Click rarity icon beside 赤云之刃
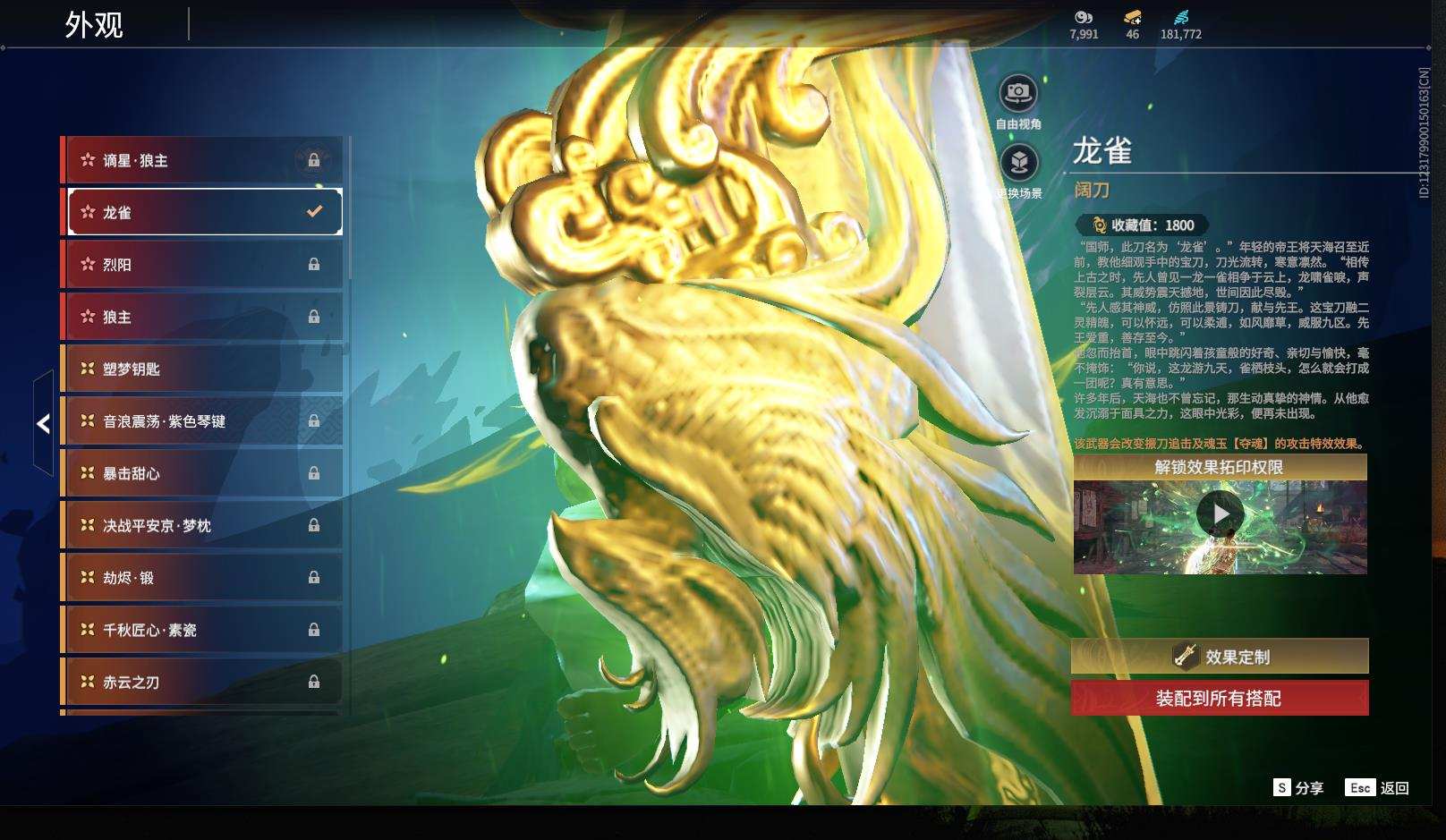 tap(88, 682)
